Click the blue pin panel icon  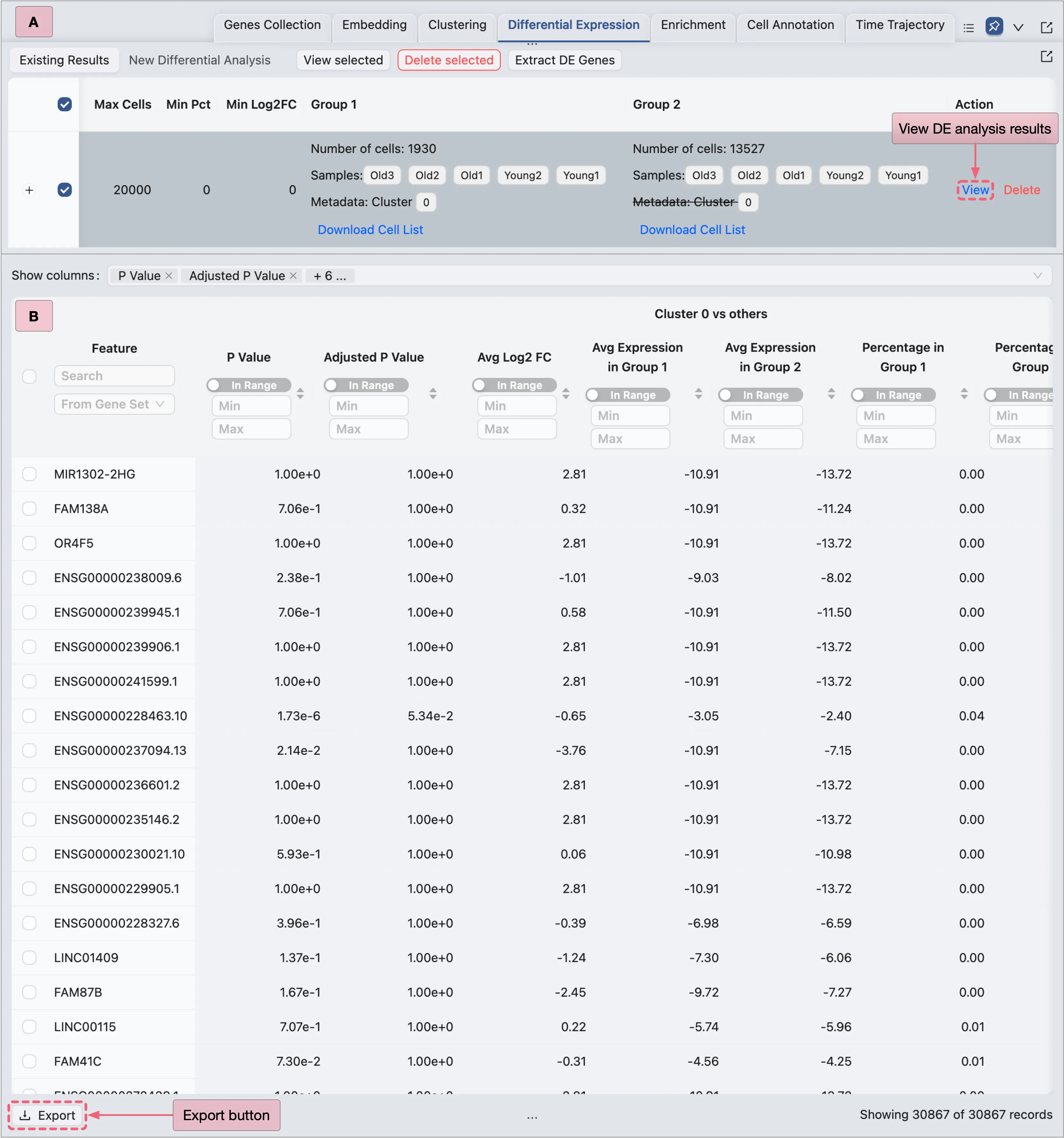click(994, 26)
